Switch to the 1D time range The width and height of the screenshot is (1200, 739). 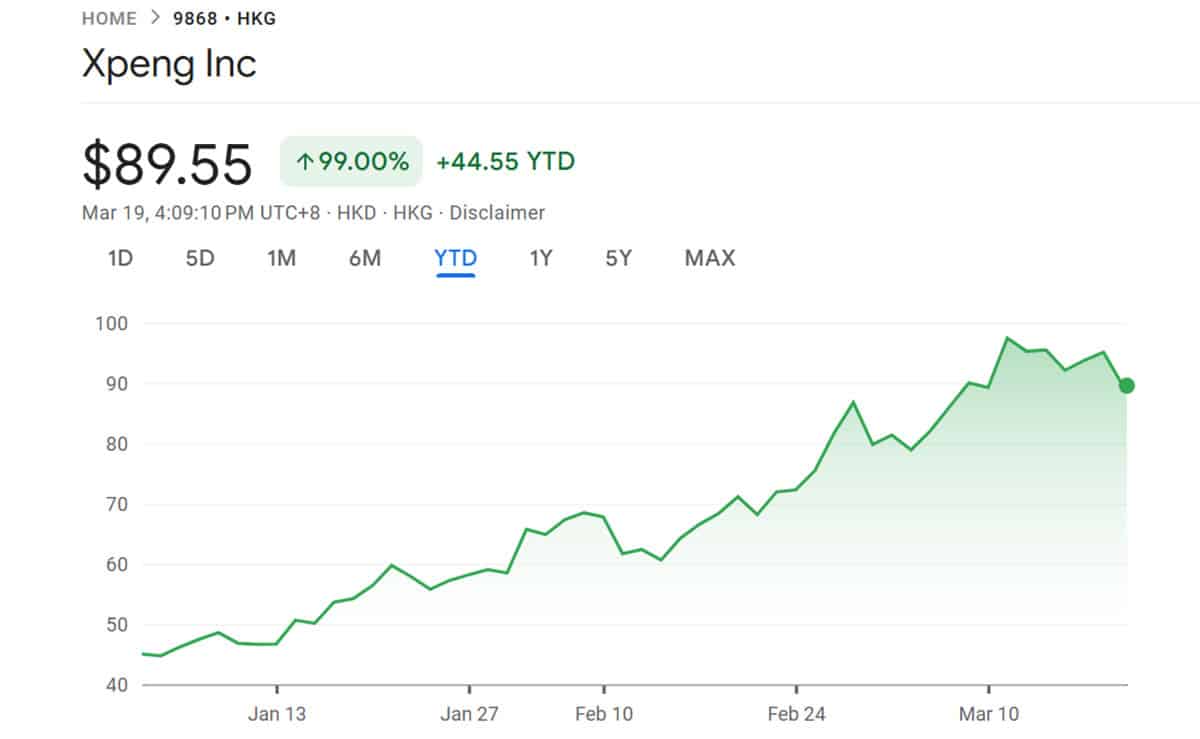tap(120, 258)
